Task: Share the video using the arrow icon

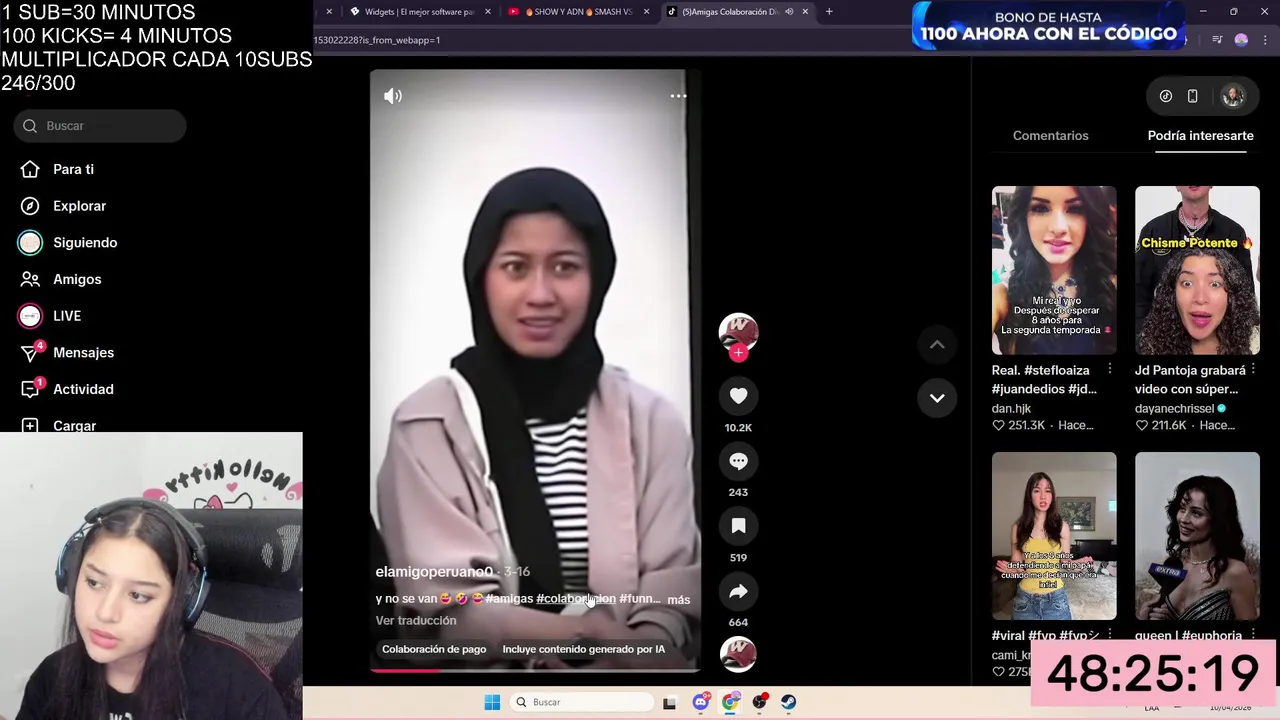Action: pyautogui.click(x=738, y=591)
